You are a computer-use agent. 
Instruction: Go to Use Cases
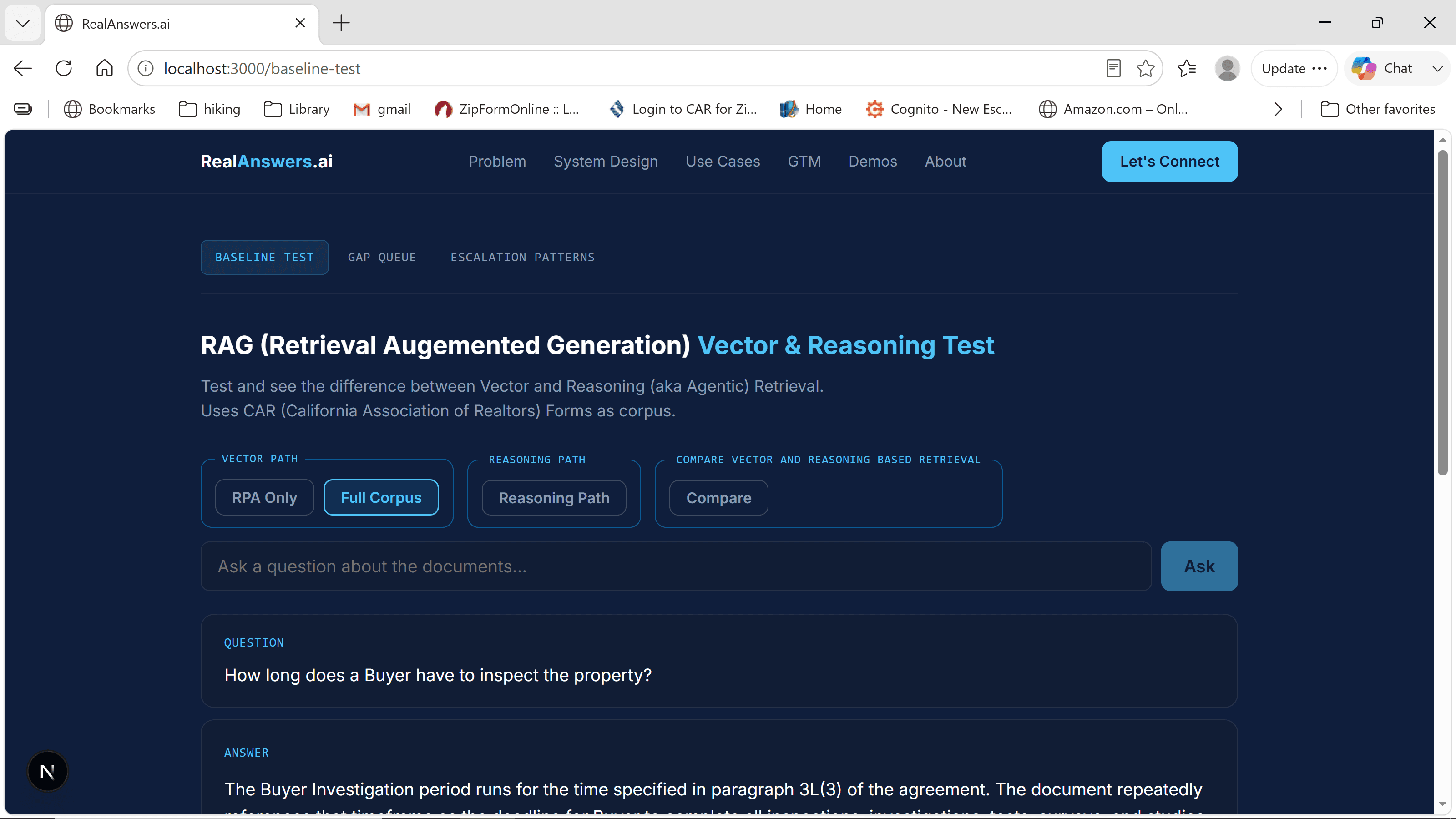(723, 162)
